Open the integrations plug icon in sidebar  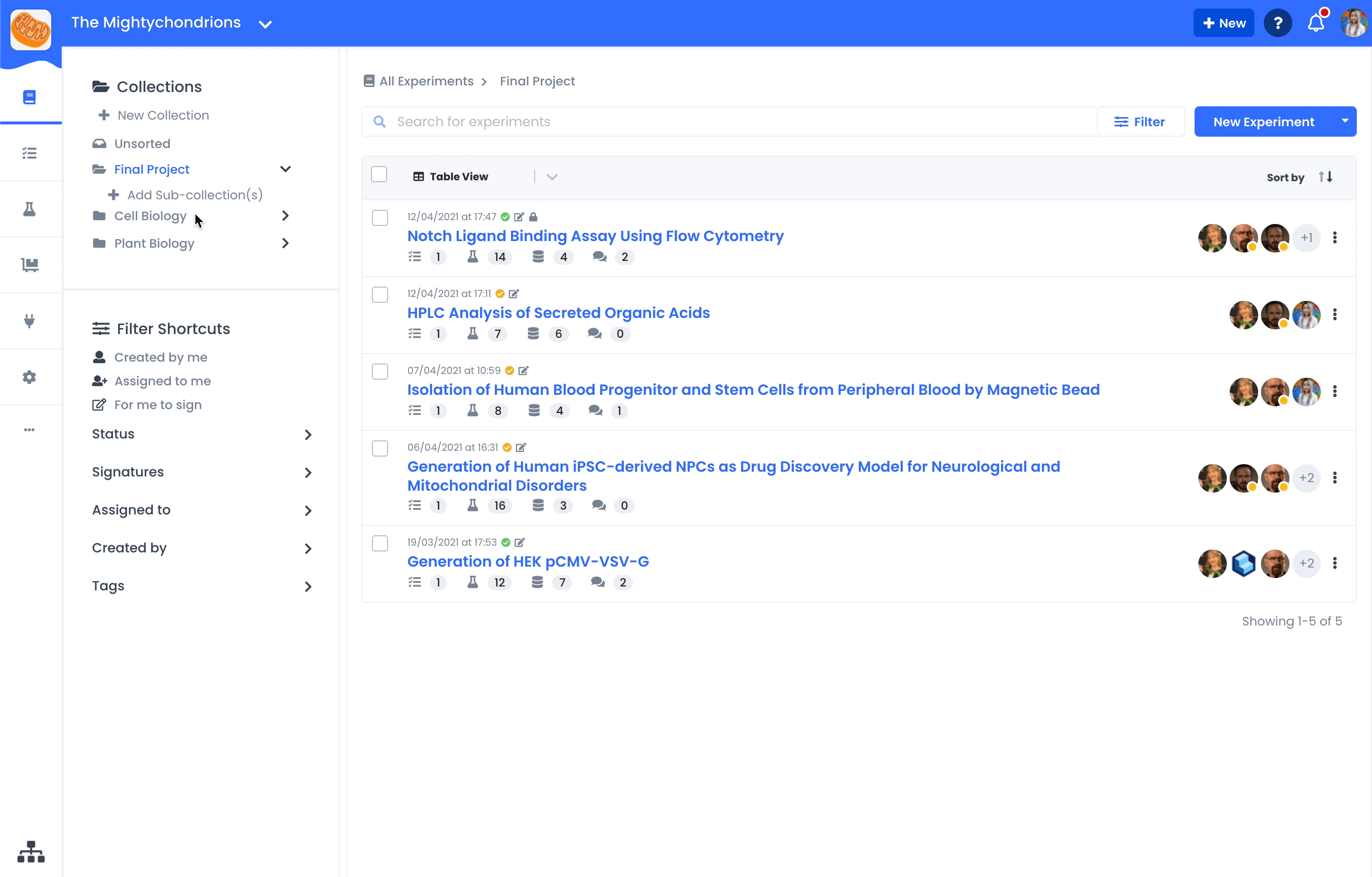point(29,321)
